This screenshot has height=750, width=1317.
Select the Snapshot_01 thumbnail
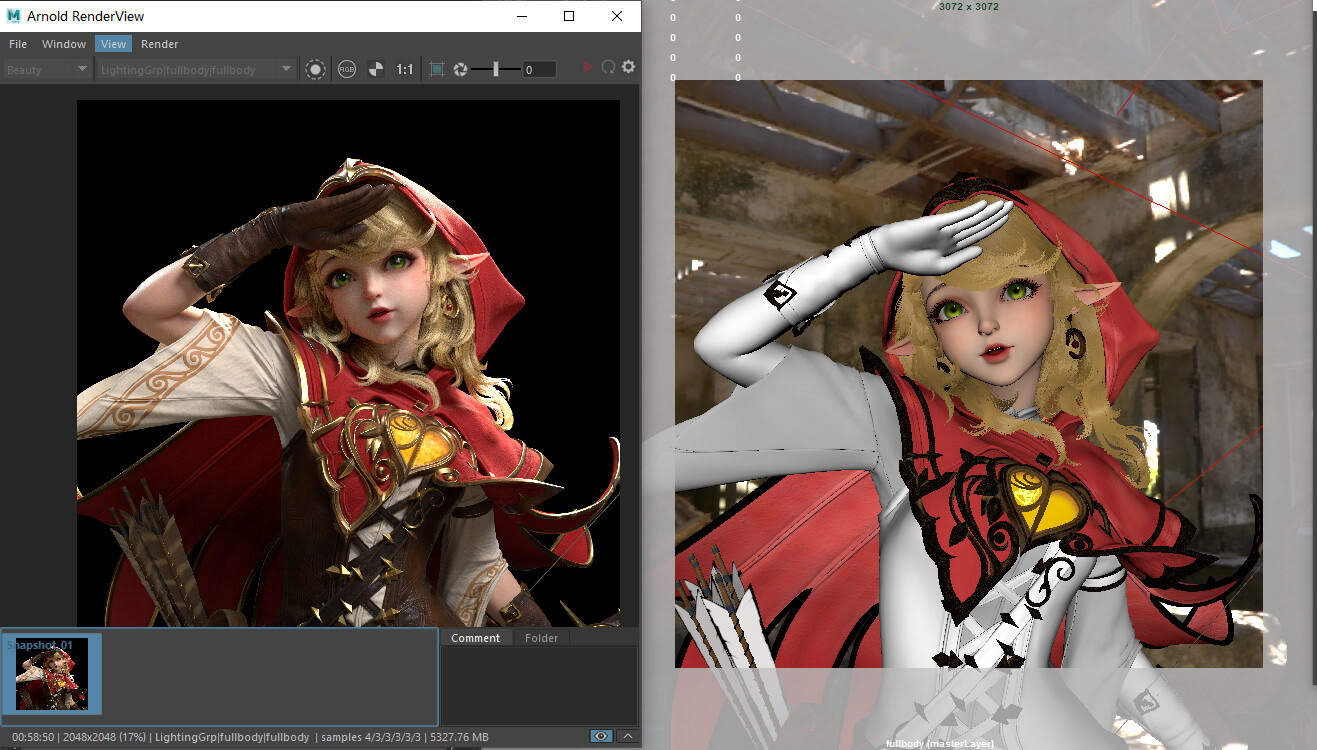pos(52,673)
